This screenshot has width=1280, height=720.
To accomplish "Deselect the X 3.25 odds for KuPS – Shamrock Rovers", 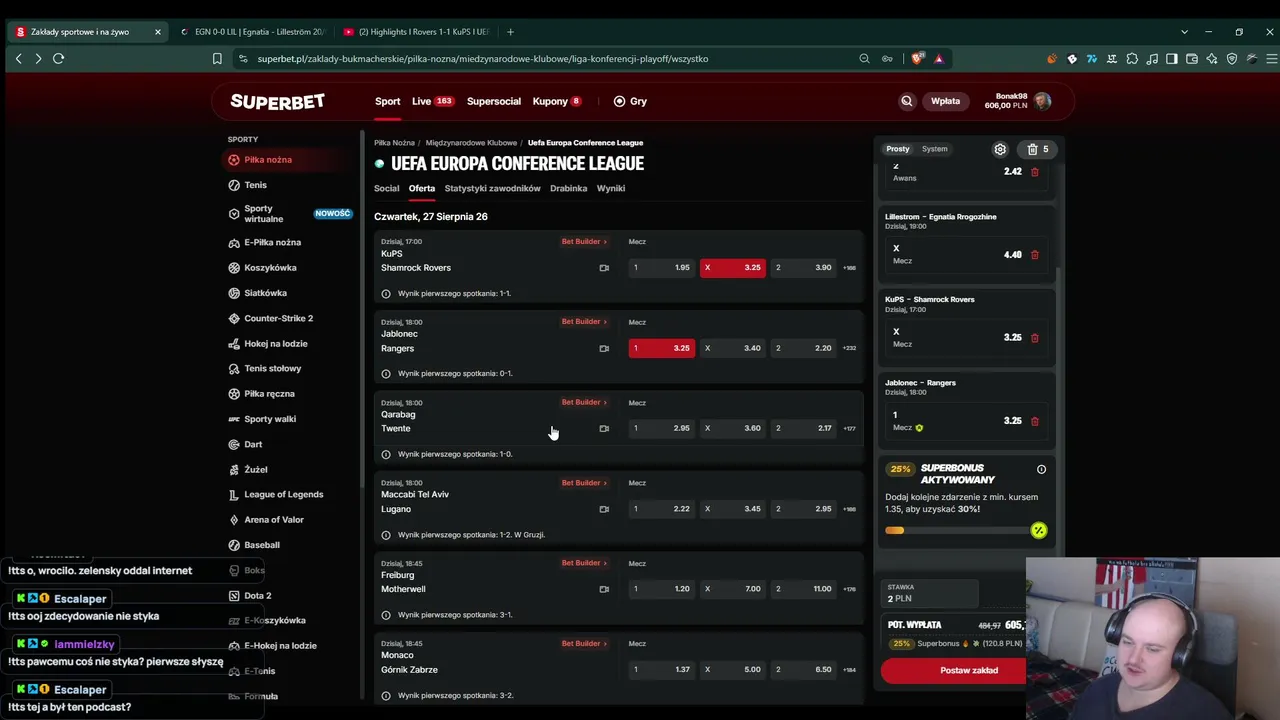I will click(x=733, y=268).
